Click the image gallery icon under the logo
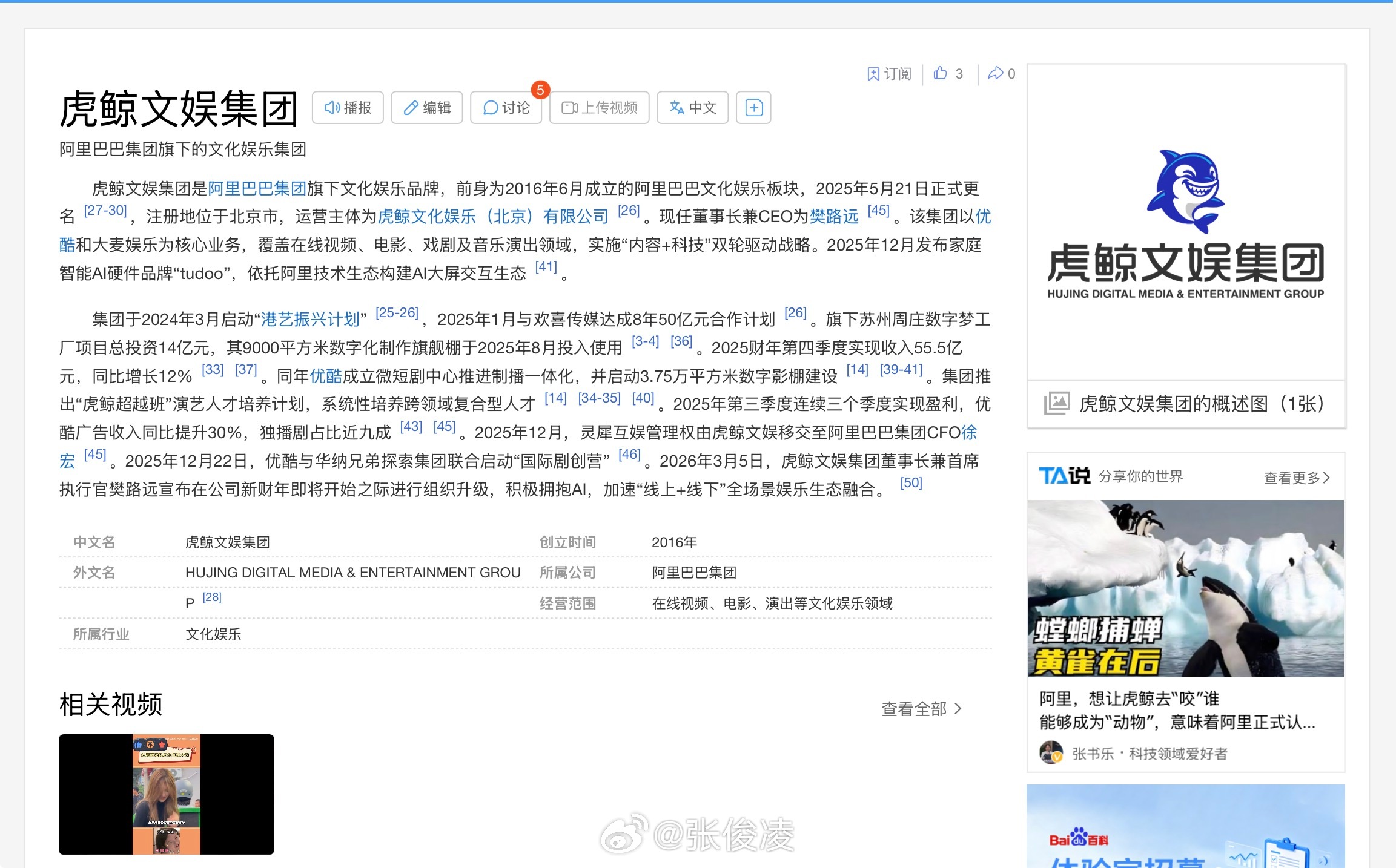Screen dimensions: 1396x868 pyautogui.click(x=1057, y=404)
